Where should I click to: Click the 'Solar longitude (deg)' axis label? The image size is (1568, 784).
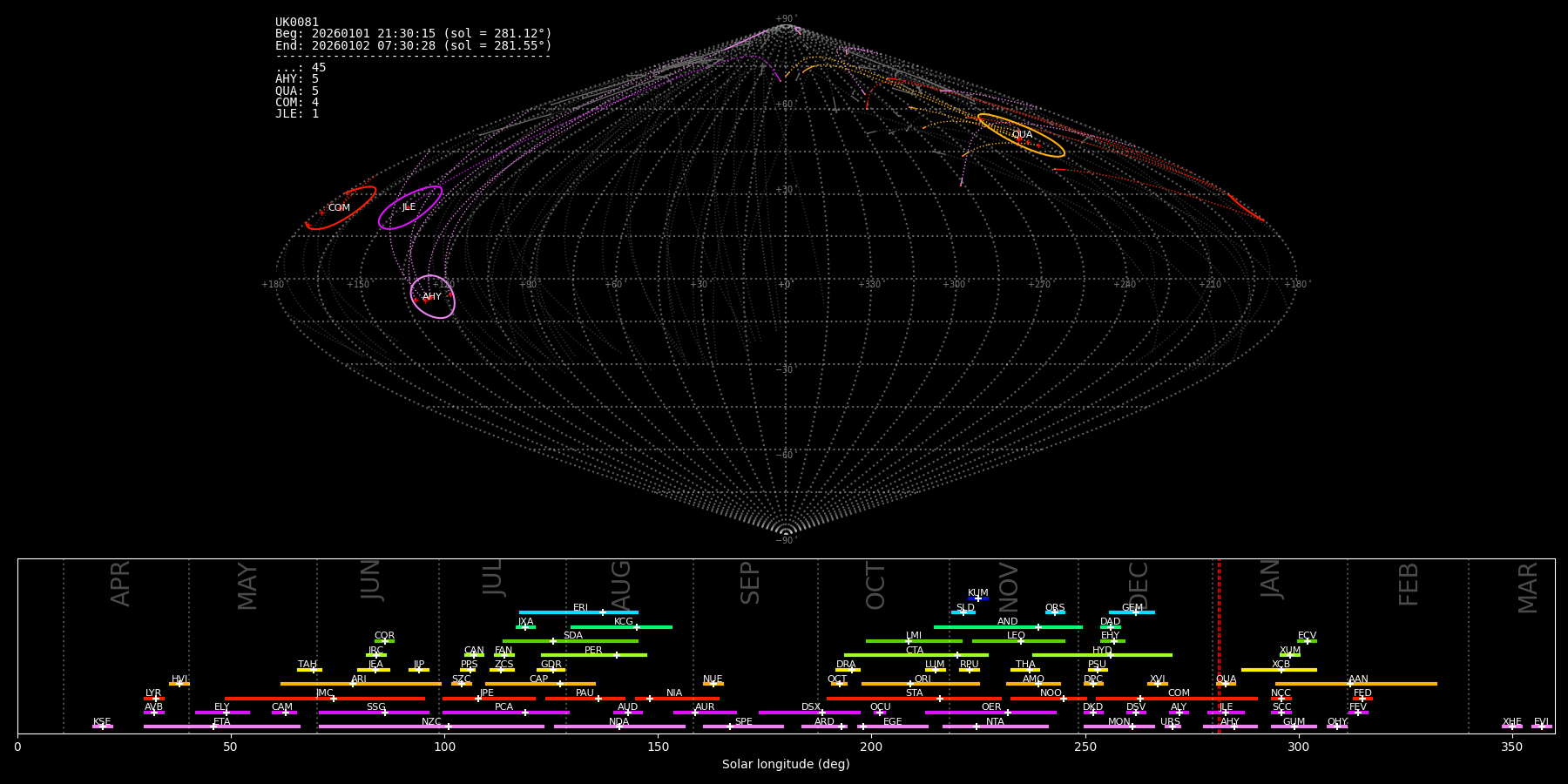click(x=786, y=765)
